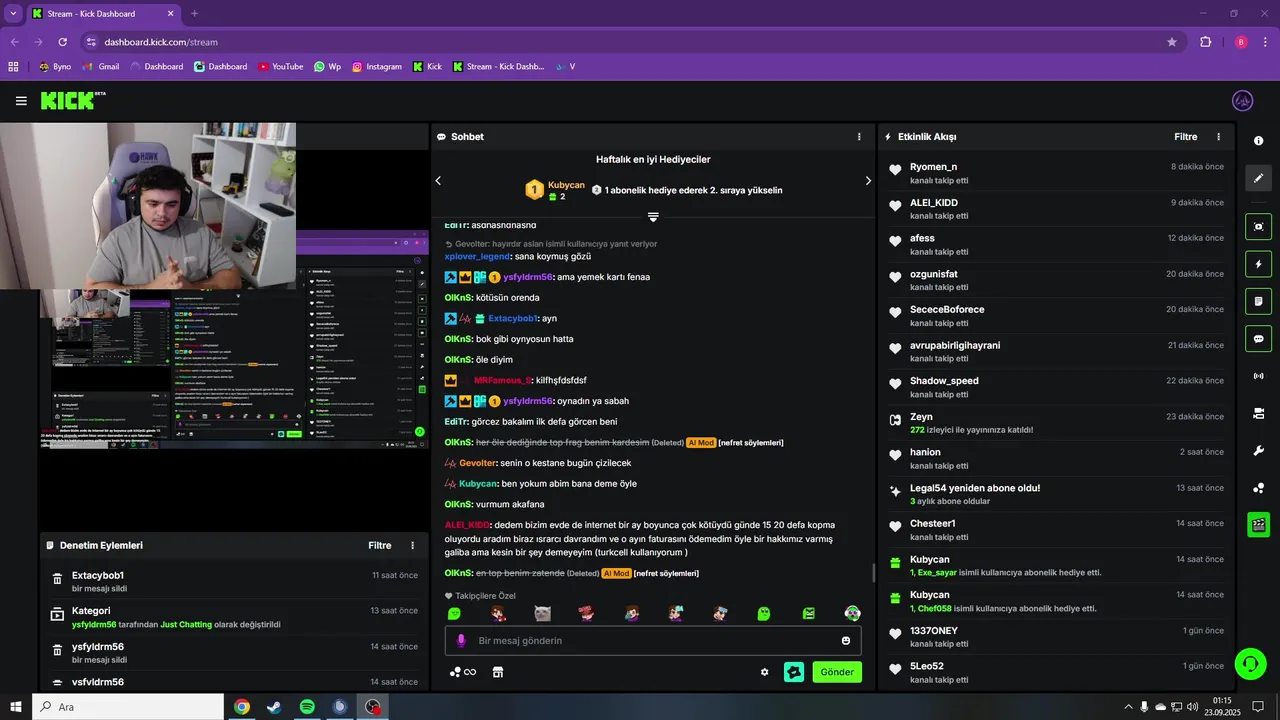Select the green angry-face emote
The height and width of the screenshot is (720, 1280).
(808, 613)
